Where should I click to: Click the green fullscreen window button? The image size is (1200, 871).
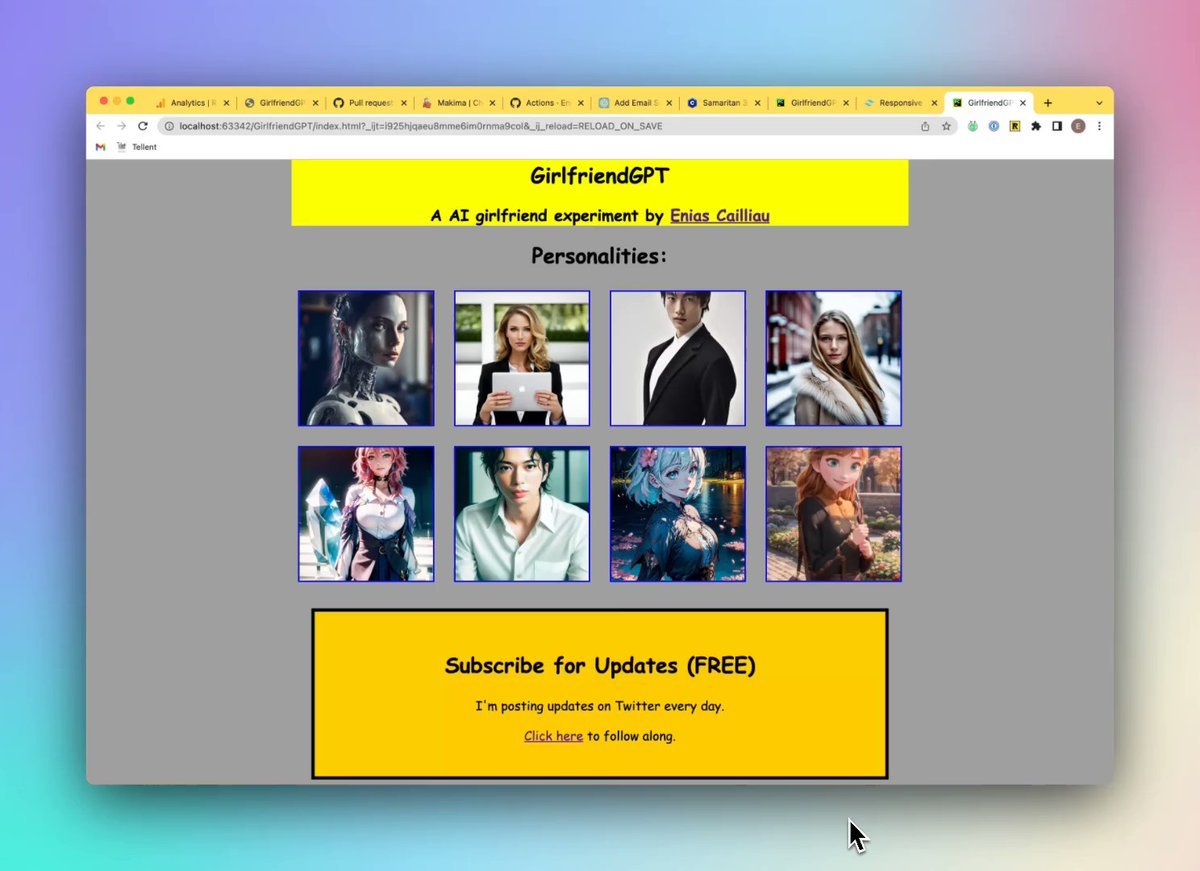(130, 101)
